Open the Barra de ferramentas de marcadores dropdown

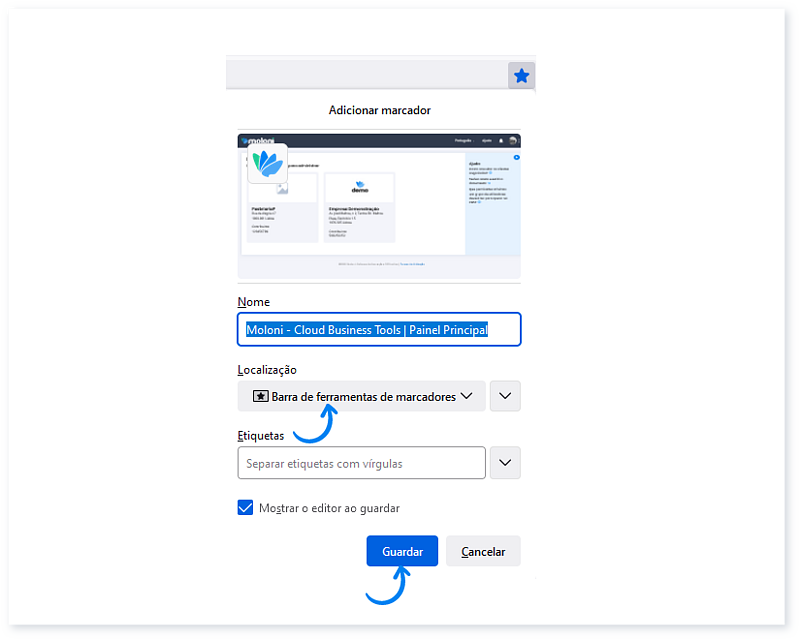tap(361, 396)
